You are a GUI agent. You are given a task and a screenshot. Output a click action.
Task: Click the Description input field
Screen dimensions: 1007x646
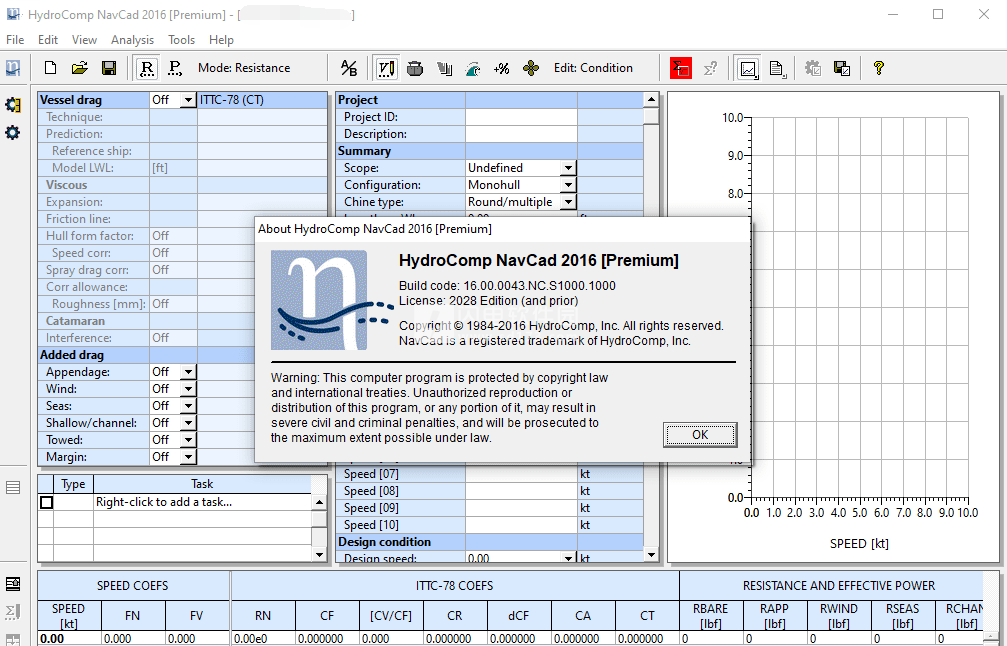(x=521, y=134)
